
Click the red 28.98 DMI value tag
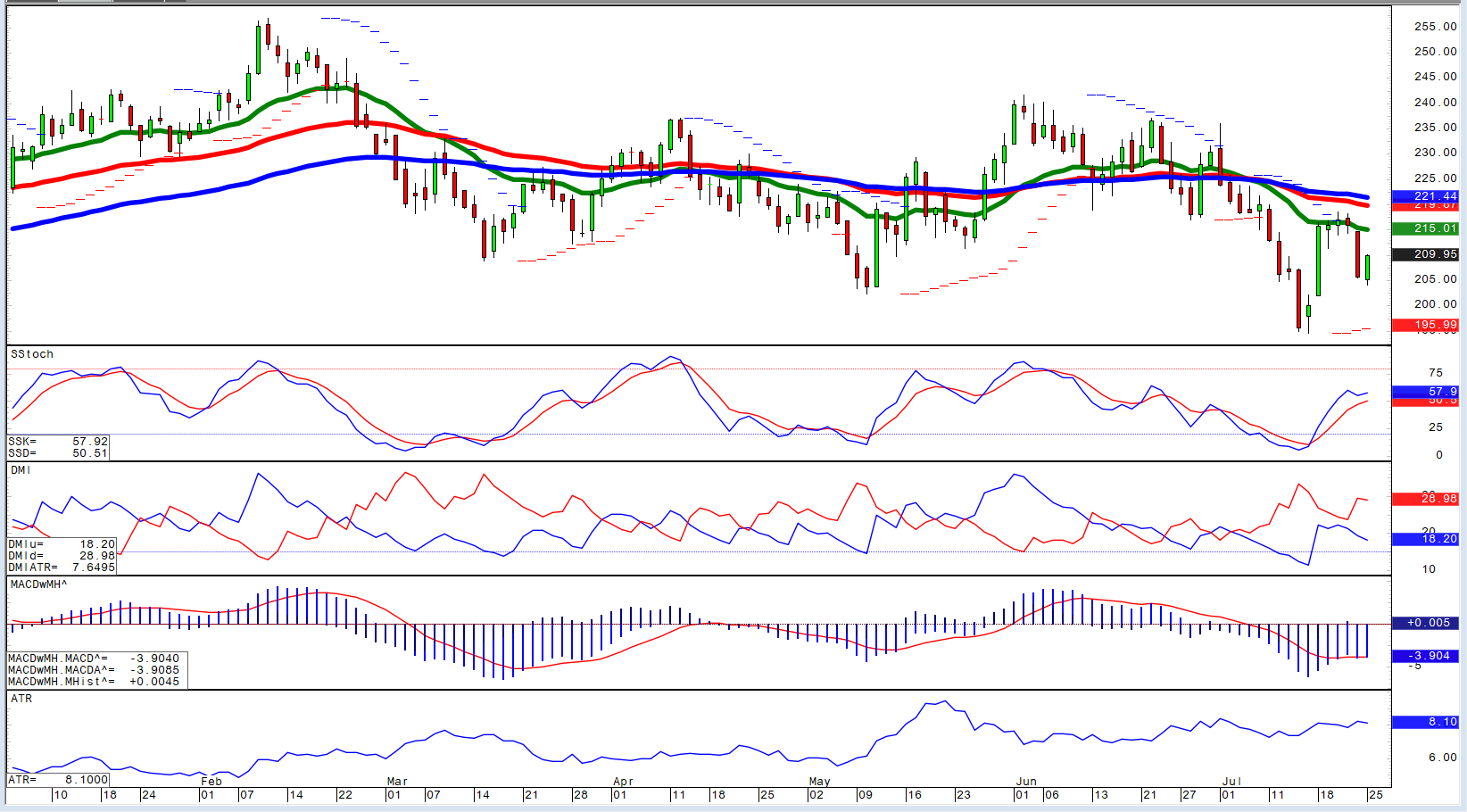coord(1425,499)
